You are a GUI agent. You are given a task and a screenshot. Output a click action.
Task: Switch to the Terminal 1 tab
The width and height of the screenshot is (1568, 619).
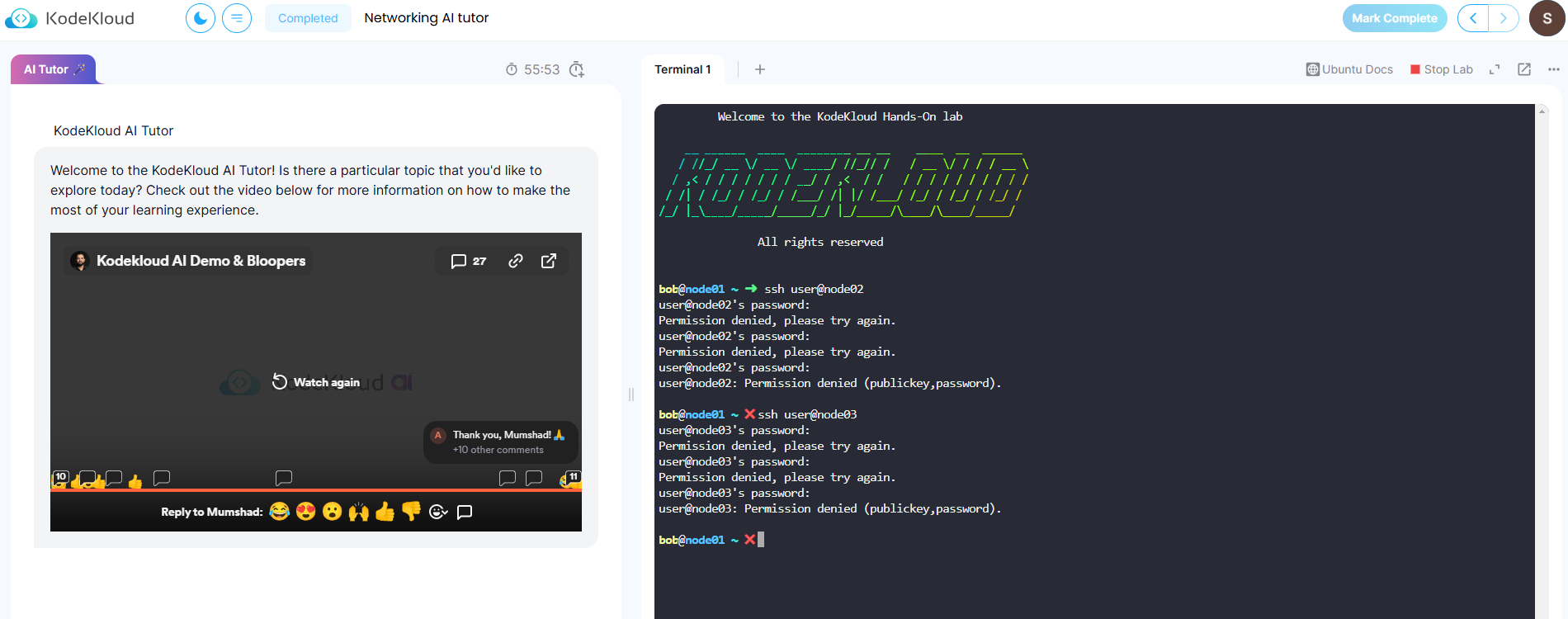coord(682,69)
